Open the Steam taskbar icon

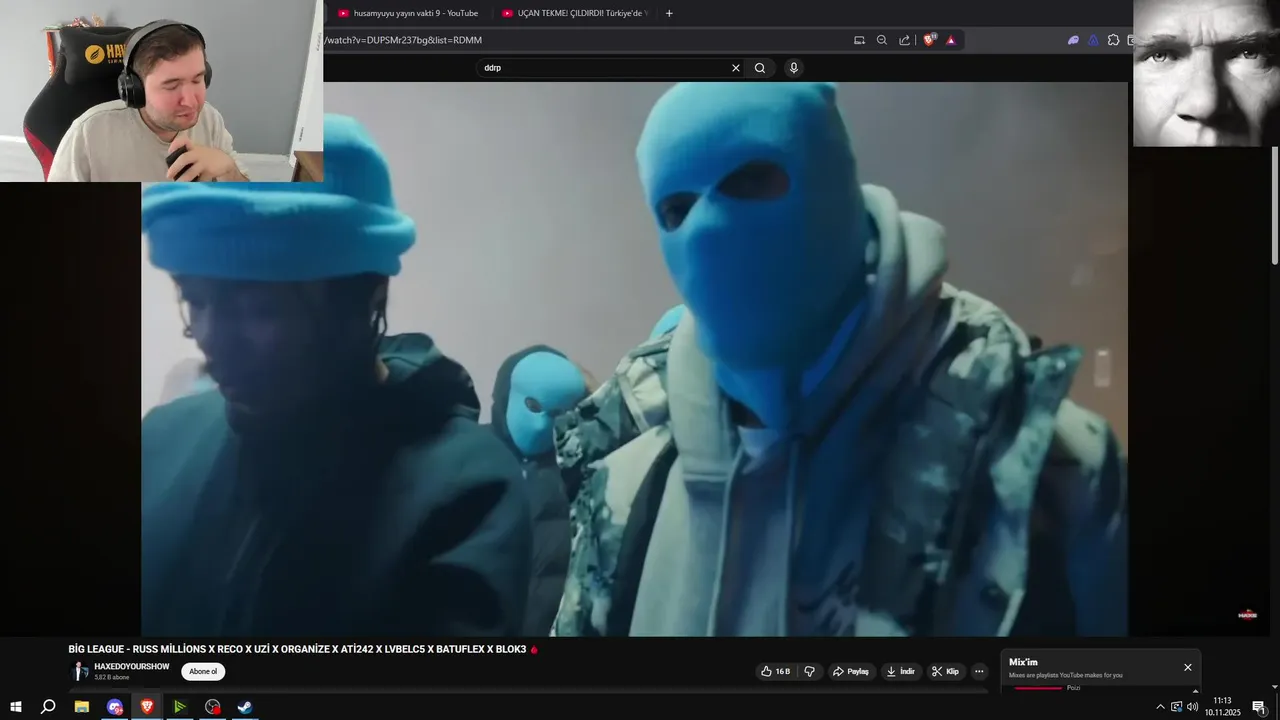245,707
